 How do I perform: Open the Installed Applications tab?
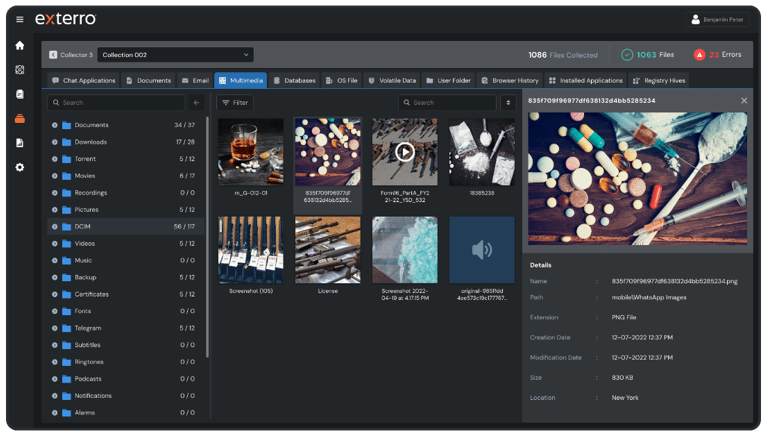[x=586, y=80]
